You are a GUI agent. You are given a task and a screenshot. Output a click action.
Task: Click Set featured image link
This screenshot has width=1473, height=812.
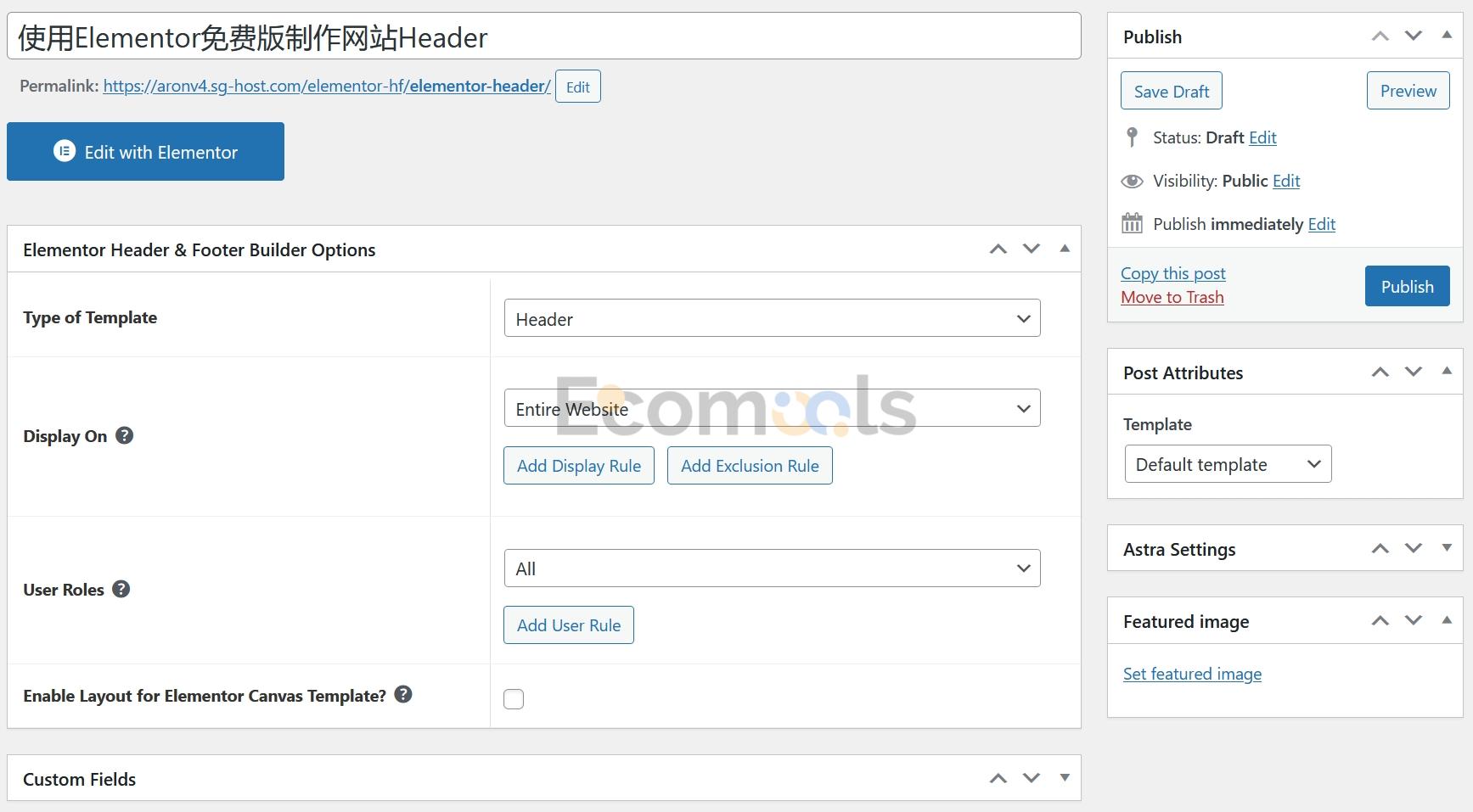[1192, 674]
